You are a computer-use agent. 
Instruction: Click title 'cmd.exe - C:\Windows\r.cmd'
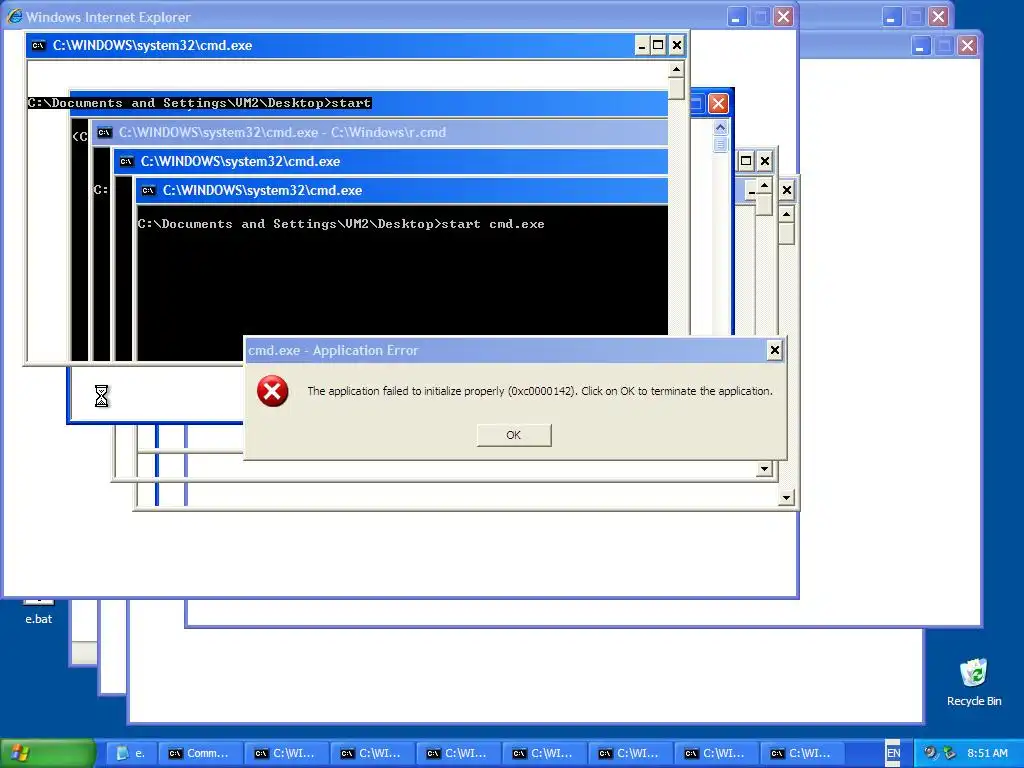(283, 133)
